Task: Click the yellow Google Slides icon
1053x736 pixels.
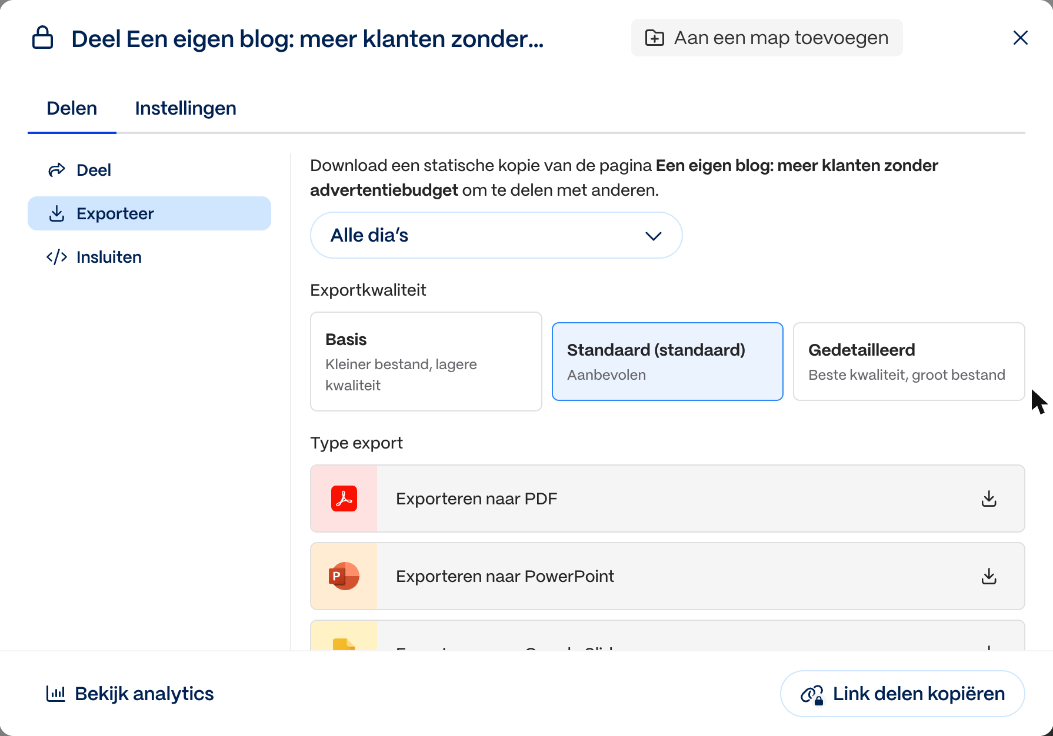Action: click(344, 644)
